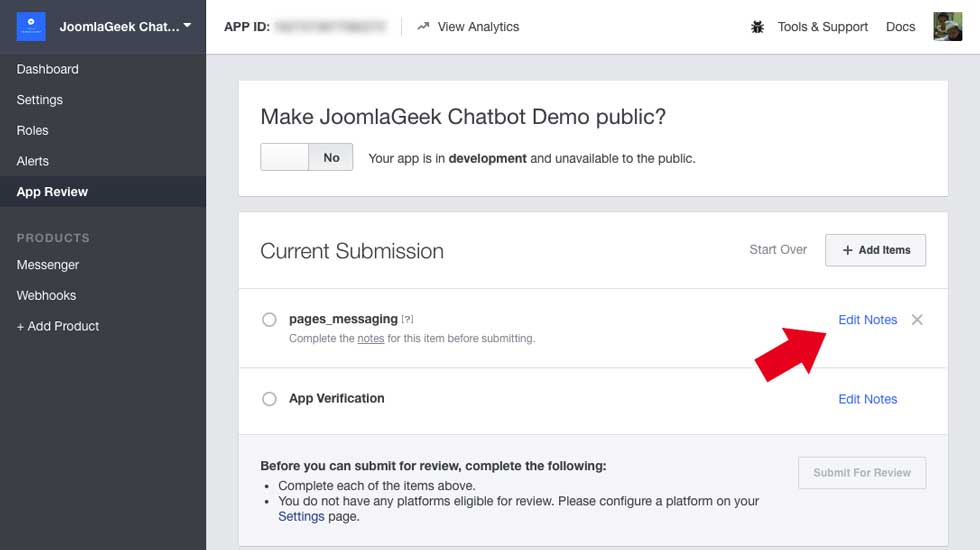980x550 pixels.
Task: Open Settings in the sidebar
Action: (x=39, y=100)
